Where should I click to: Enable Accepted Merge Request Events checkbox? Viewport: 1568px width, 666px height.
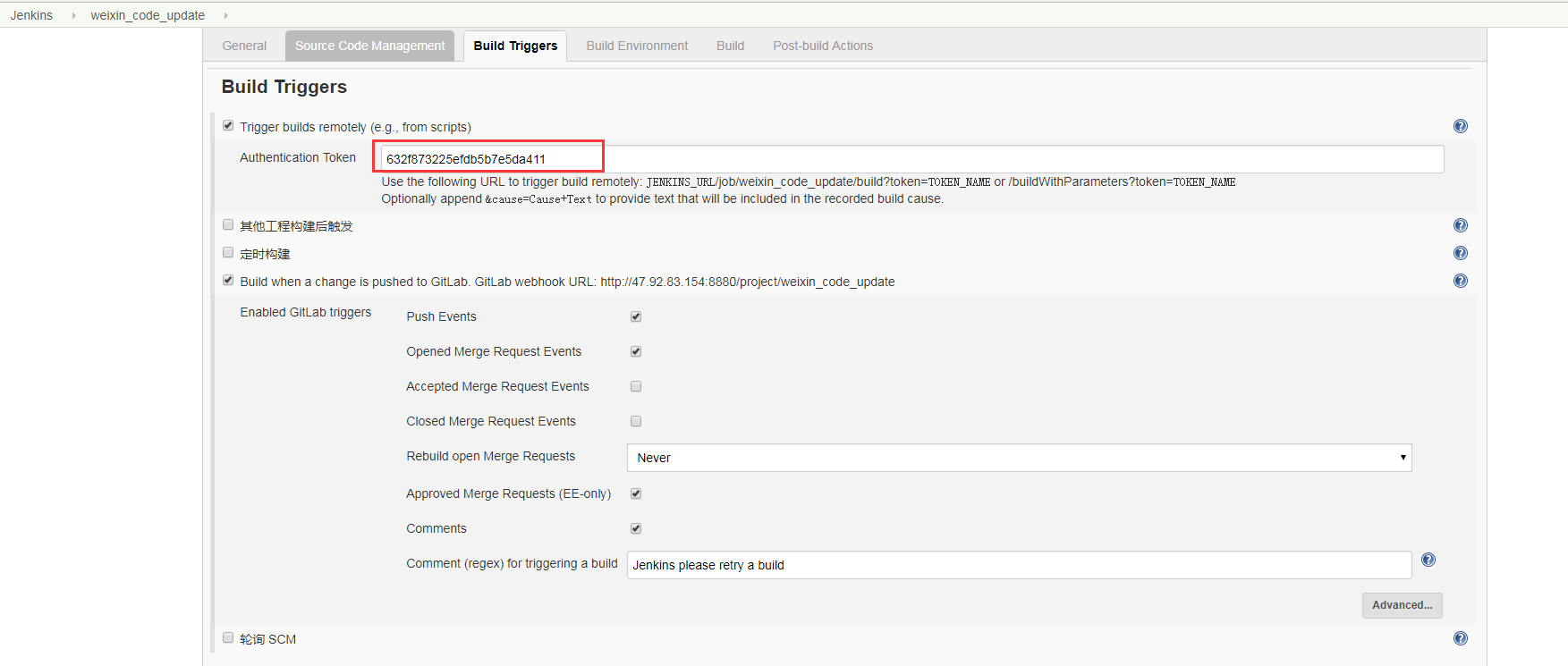click(636, 386)
